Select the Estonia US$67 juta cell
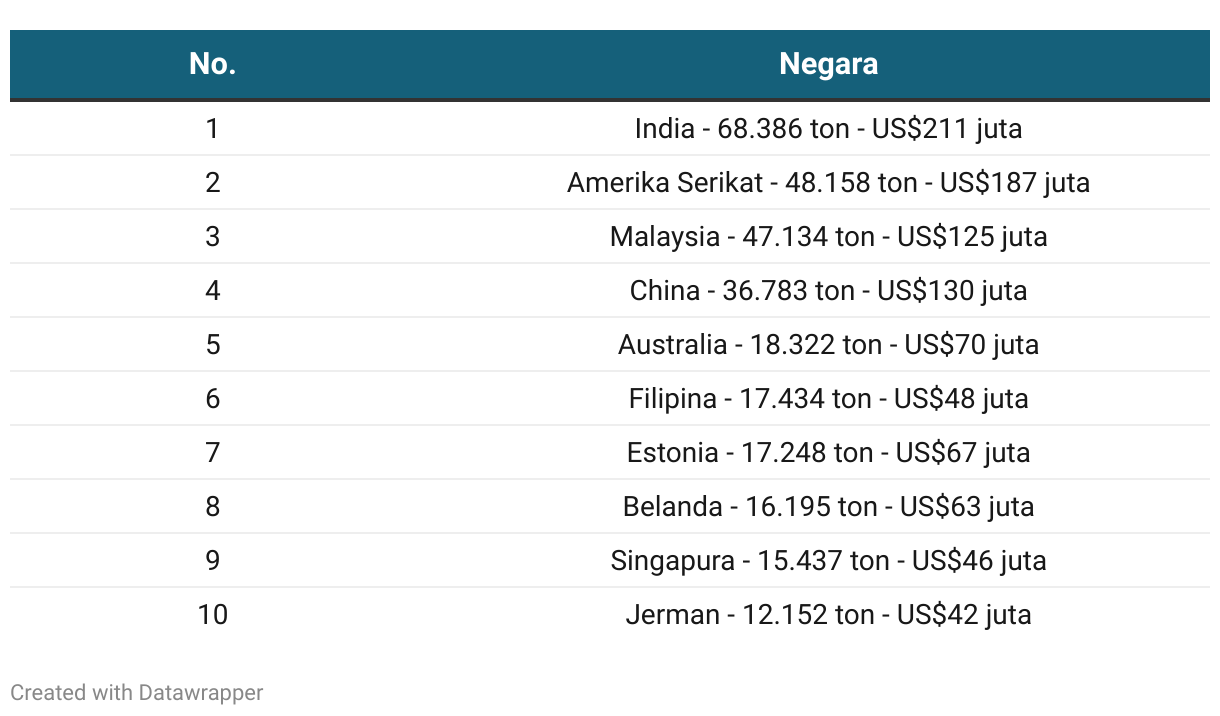The image size is (1220, 716). coord(828,453)
